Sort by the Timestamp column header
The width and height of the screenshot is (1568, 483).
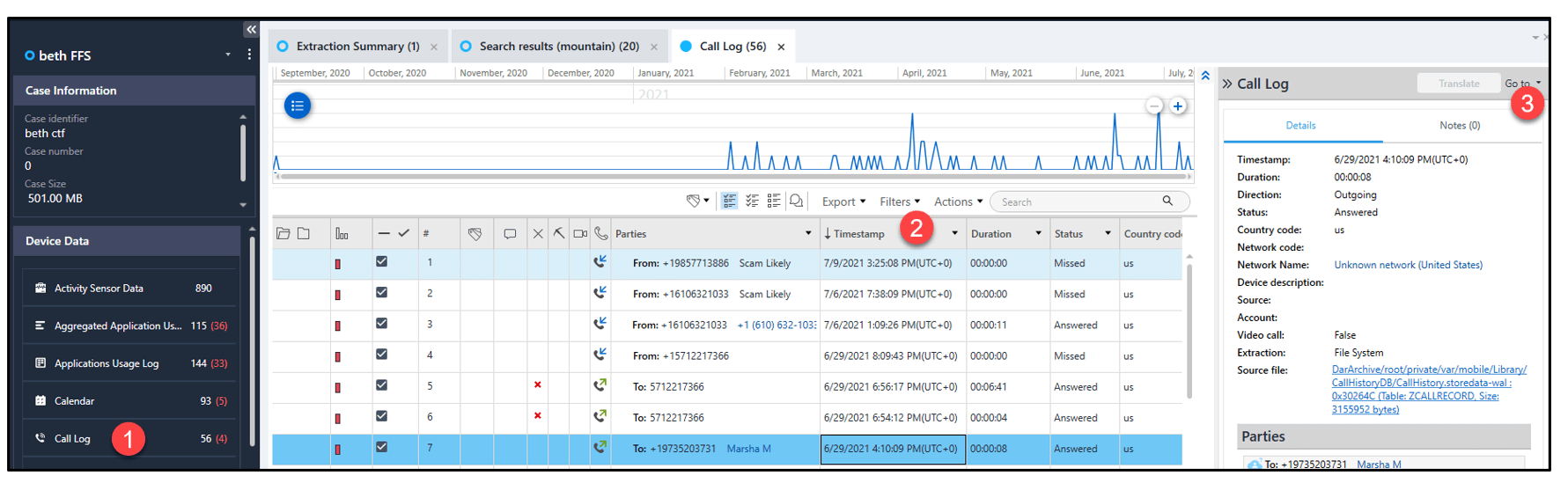pyautogui.click(x=859, y=234)
